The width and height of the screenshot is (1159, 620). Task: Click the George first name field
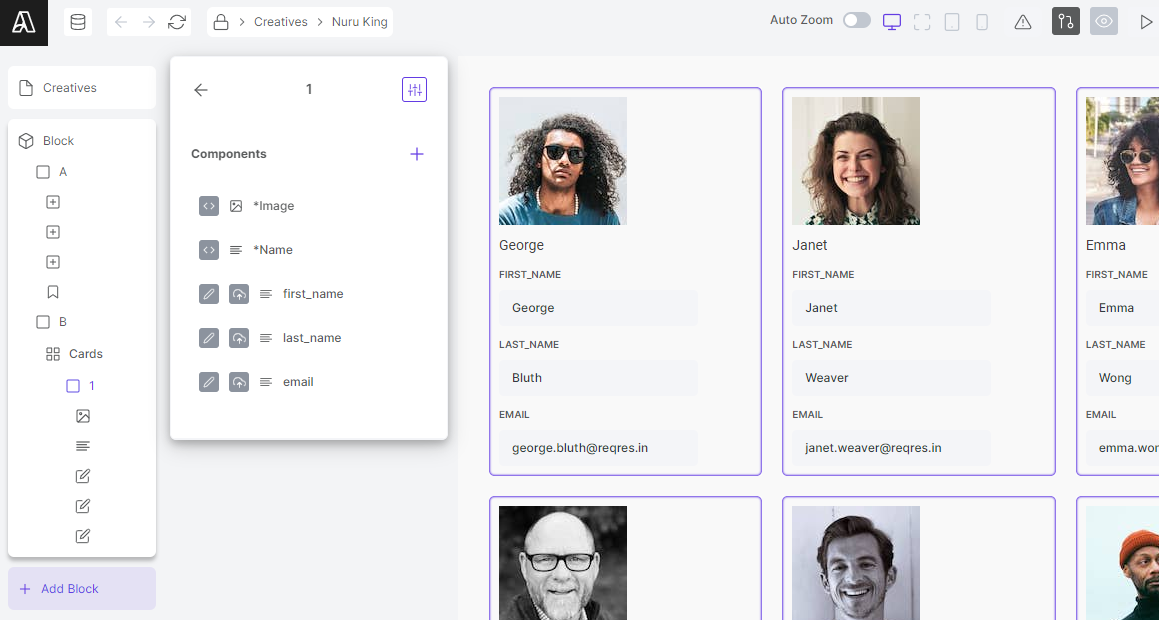[x=598, y=308]
